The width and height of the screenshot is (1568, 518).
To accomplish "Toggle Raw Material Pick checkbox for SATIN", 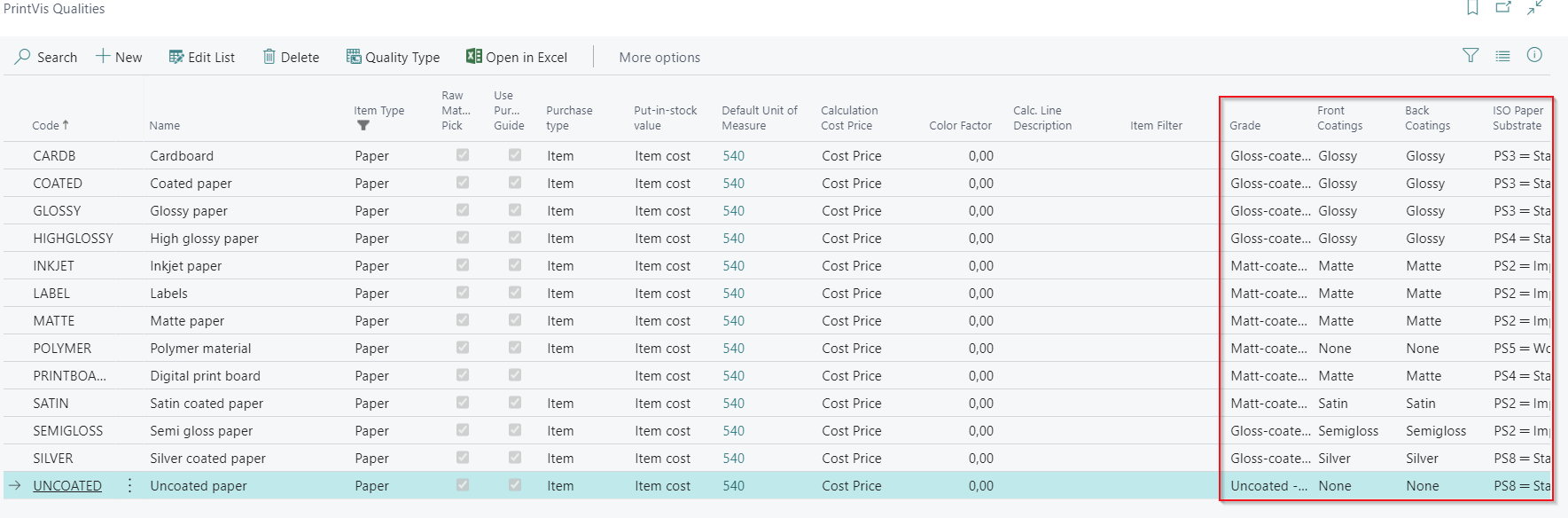I will pyautogui.click(x=463, y=403).
